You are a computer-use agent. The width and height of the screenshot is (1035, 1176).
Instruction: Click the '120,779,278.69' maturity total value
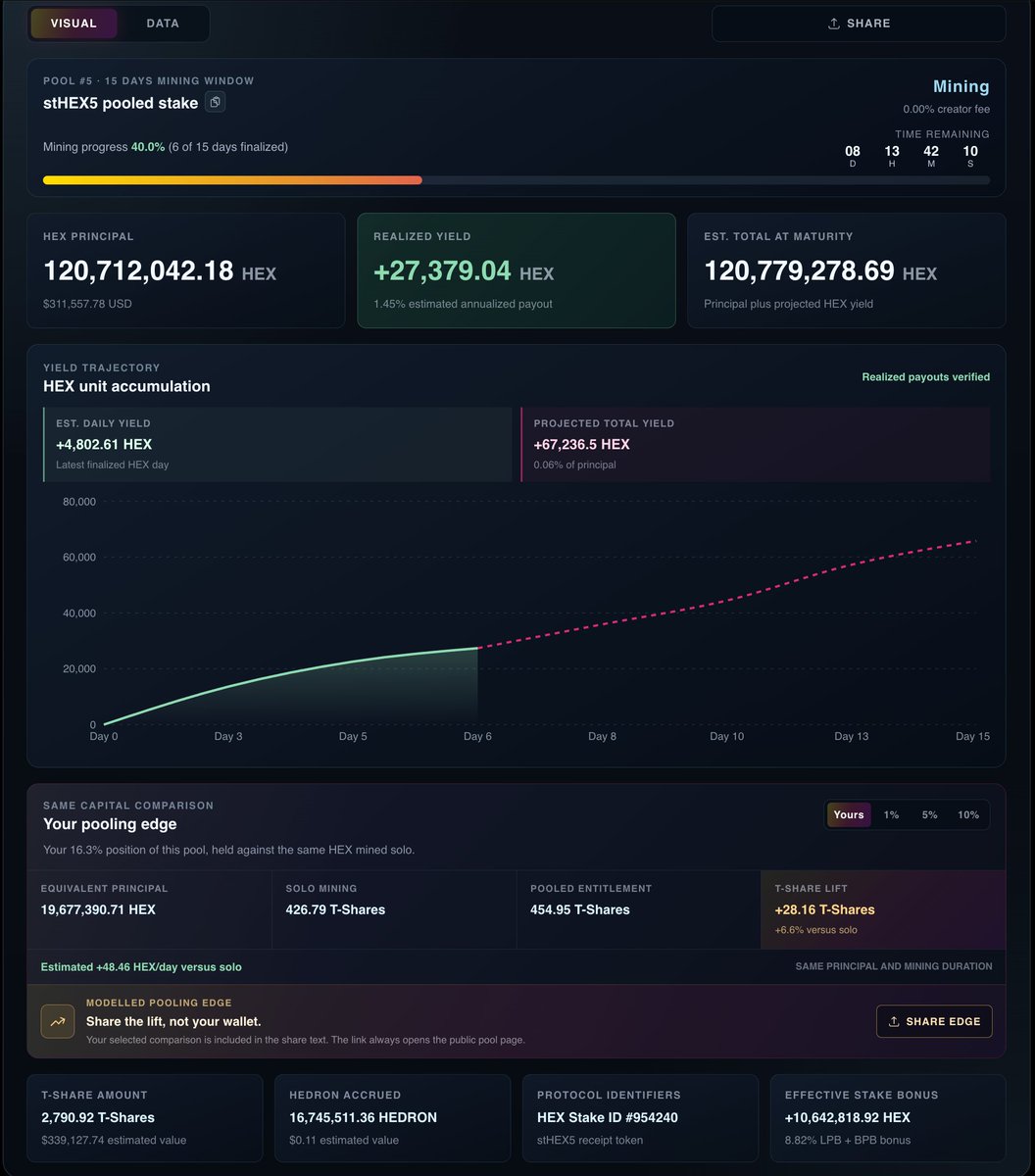pos(799,271)
